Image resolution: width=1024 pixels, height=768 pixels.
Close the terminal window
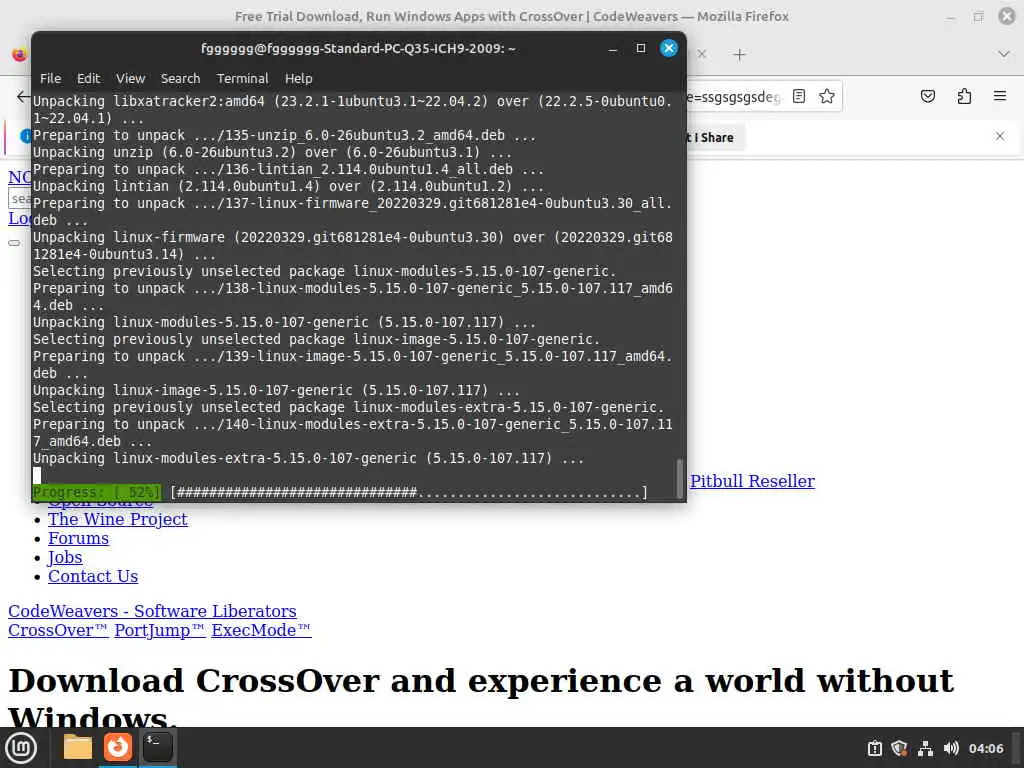coord(669,48)
